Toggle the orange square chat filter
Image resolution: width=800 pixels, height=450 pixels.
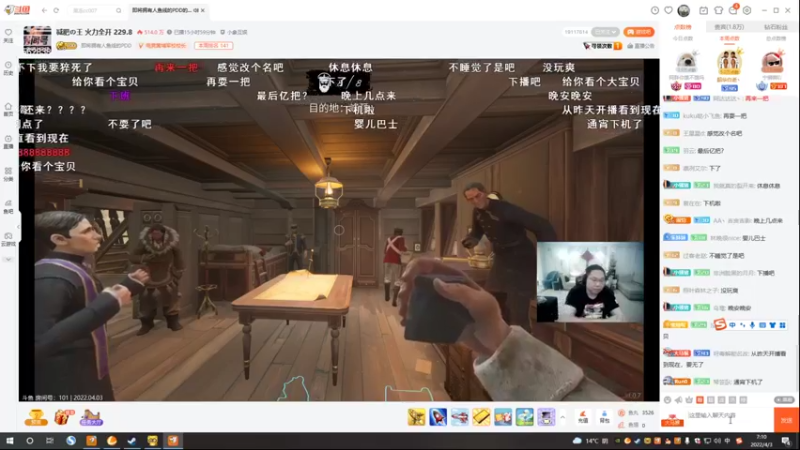point(700,400)
